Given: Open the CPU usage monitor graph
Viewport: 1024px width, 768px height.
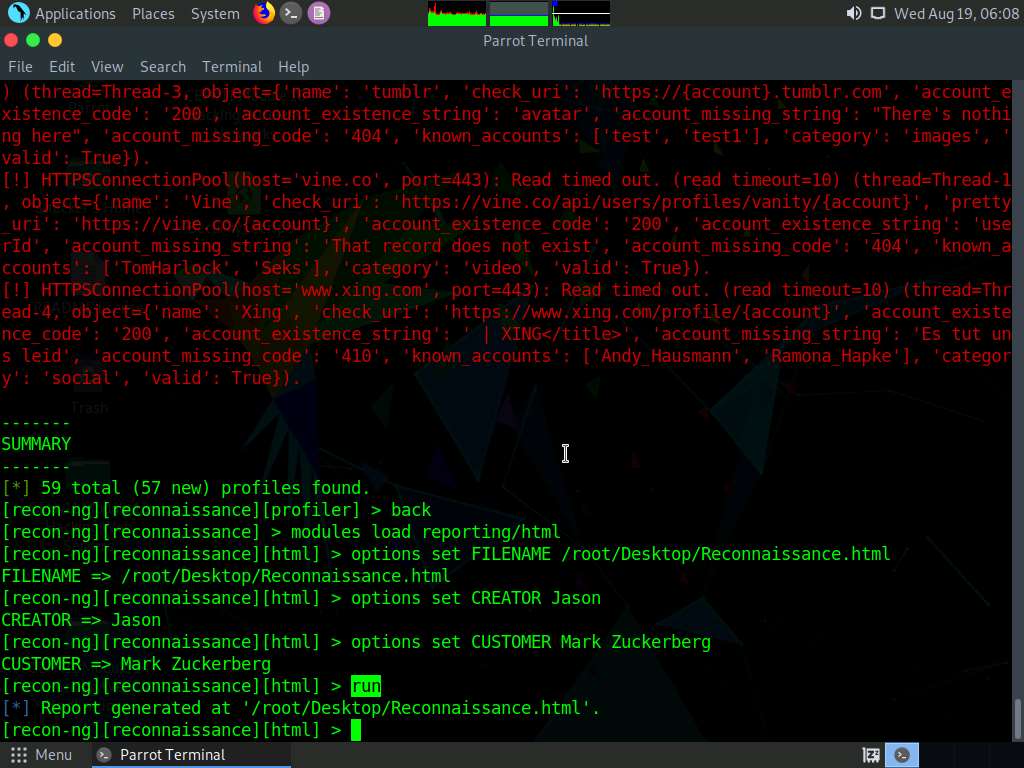Looking at the screenshot, I should [456, 14].
